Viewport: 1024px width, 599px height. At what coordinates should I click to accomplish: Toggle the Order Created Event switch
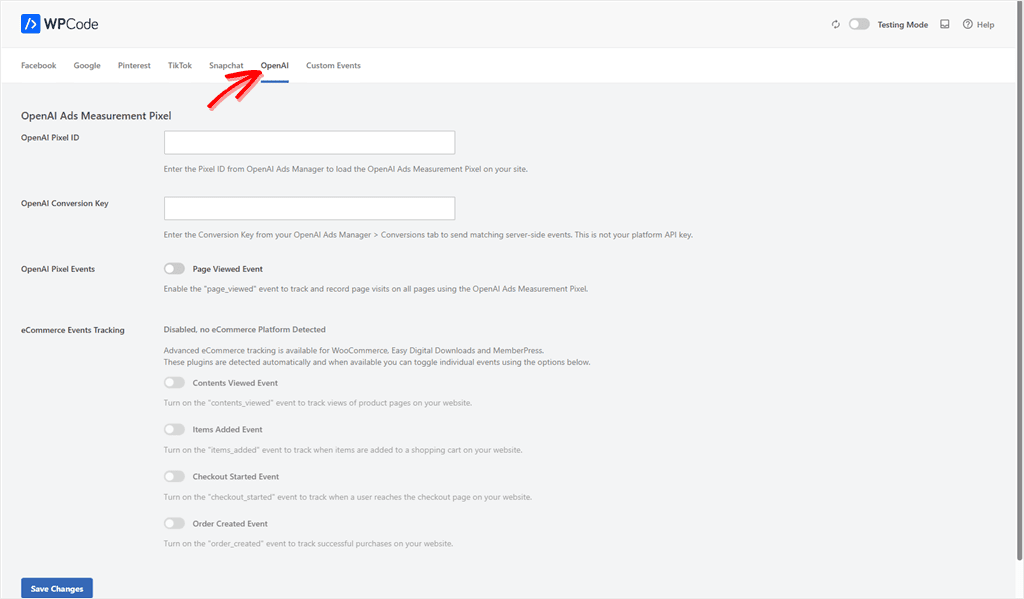coord(174,523)
